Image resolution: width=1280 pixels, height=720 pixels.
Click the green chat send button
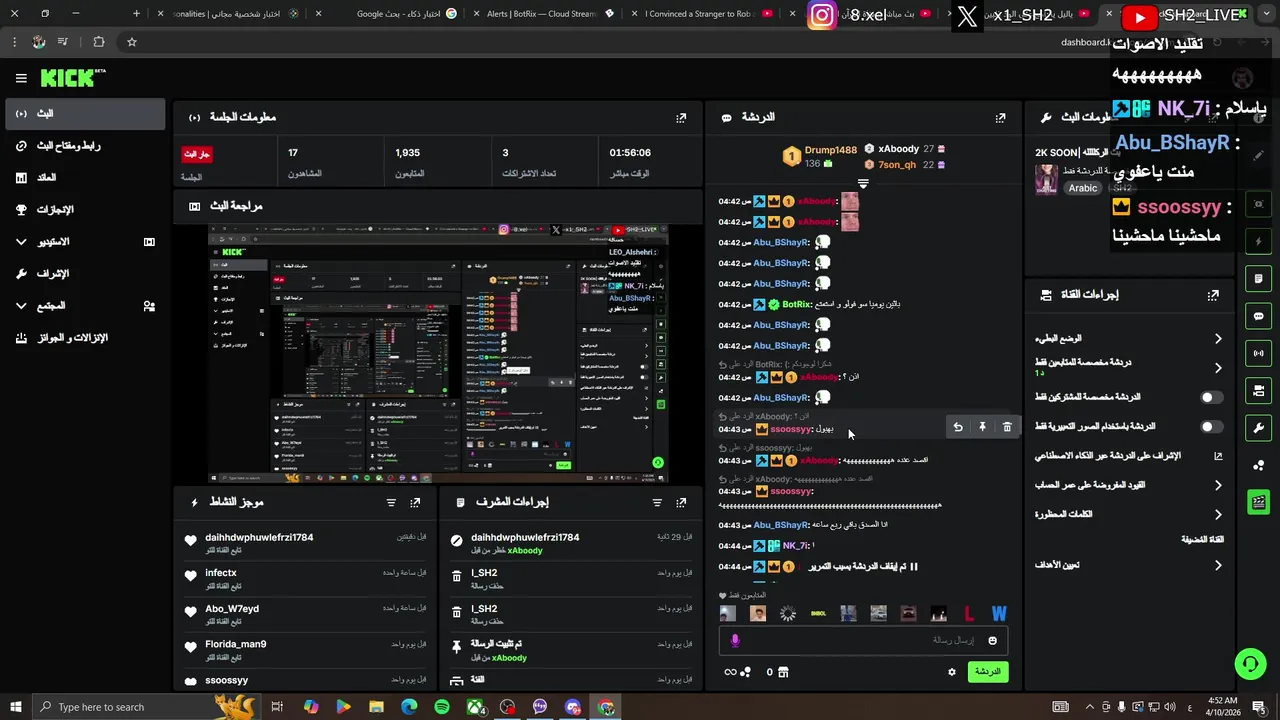(x=988, y=672)
